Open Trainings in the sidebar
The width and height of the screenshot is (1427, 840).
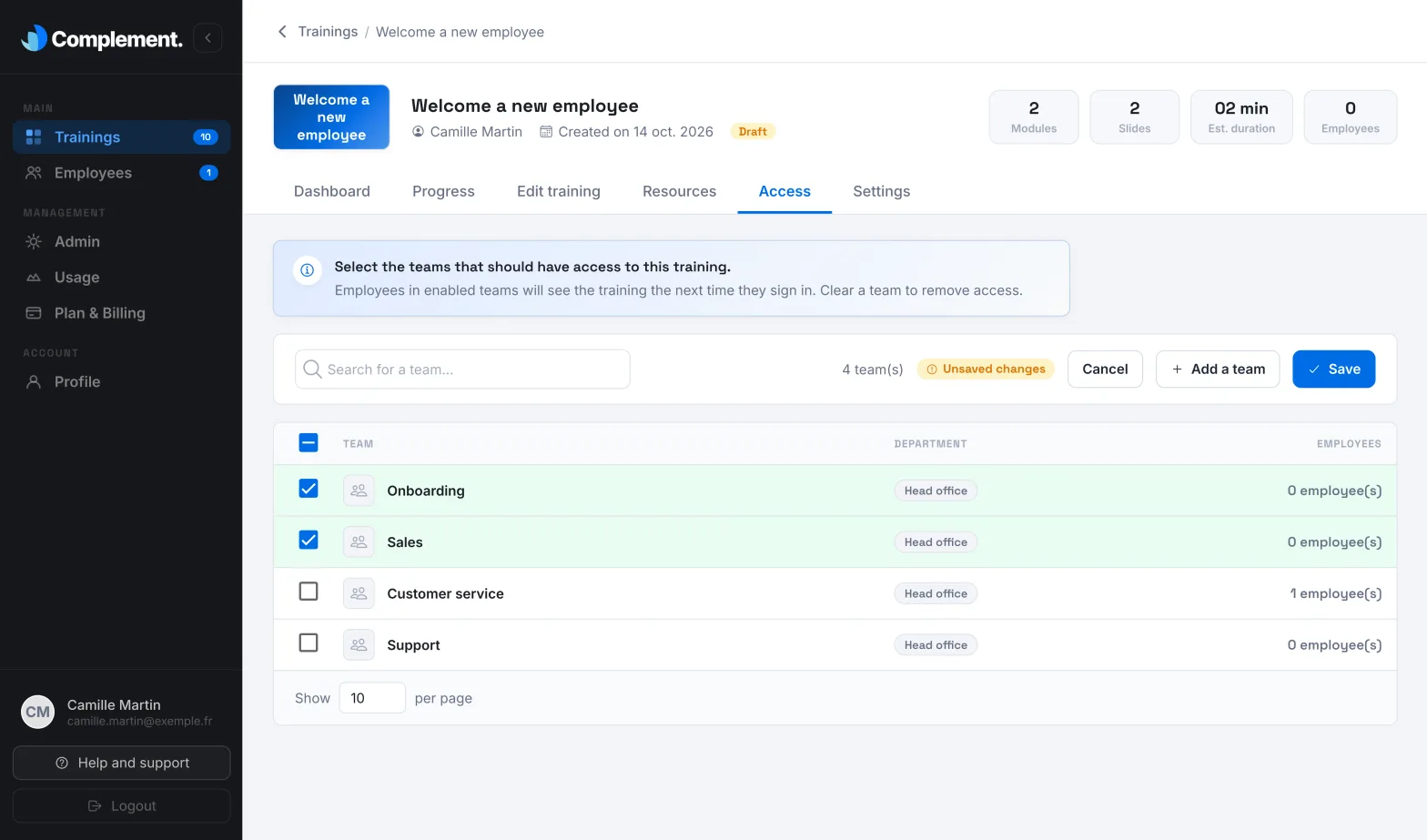(121, 137)
